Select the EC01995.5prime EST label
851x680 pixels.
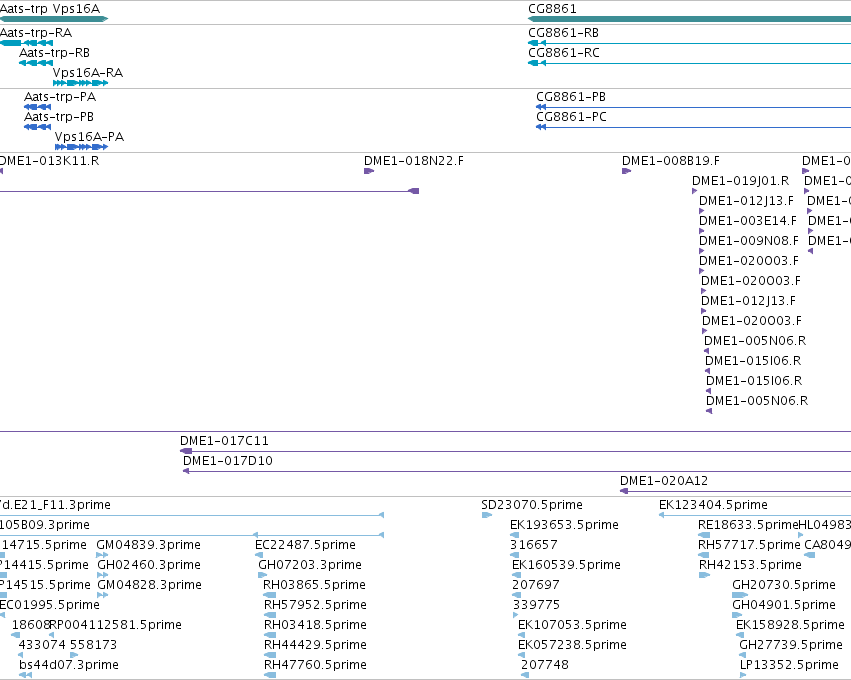click(50, 605)
